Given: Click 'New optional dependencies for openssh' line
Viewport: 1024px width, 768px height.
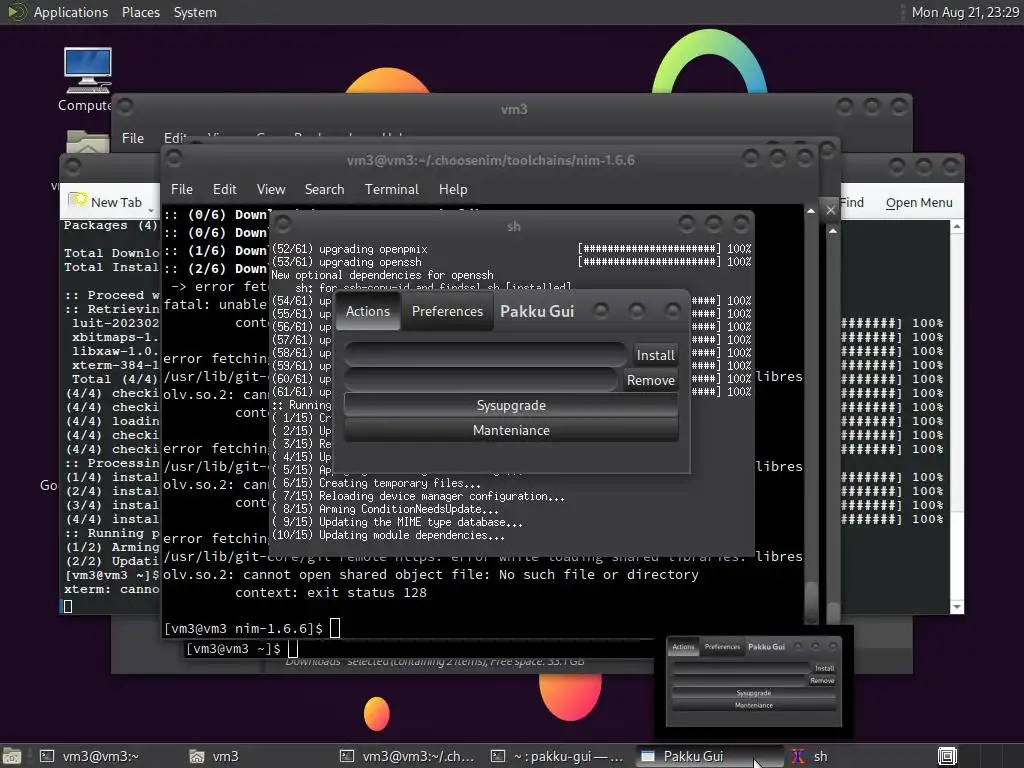Looking at the screenshot, I should pyautogui.click(x=383, y=275).
